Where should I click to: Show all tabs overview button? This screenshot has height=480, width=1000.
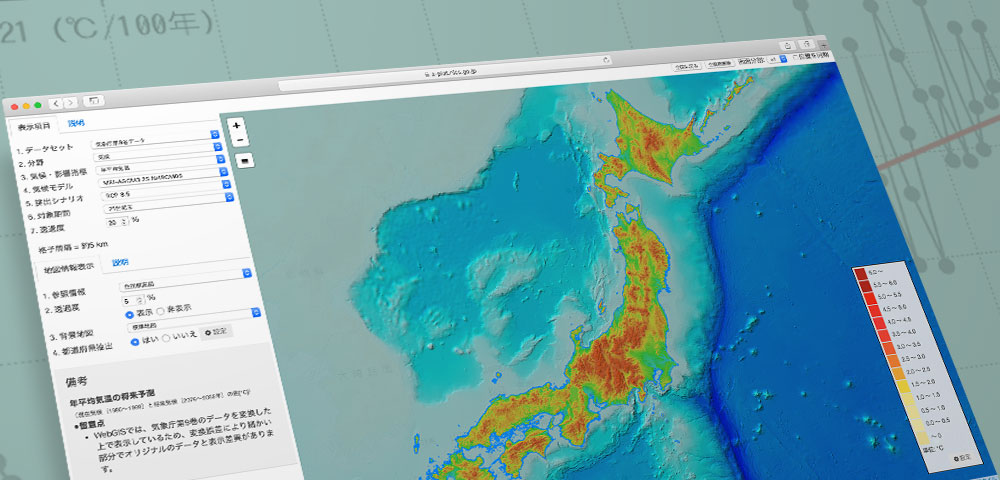click(807, 43)
